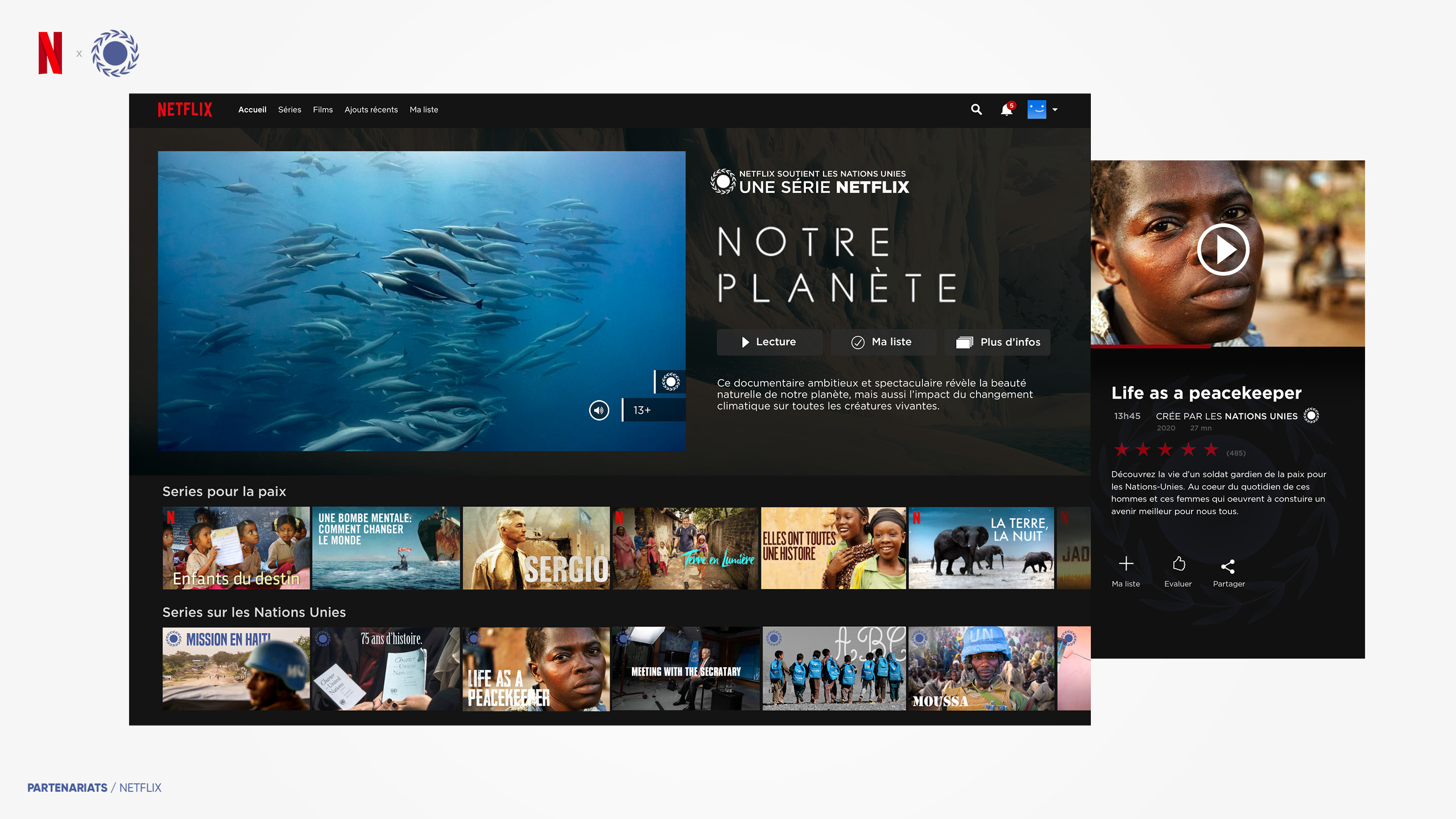Open the Enfants du destin thumbnail

(236, 548)
